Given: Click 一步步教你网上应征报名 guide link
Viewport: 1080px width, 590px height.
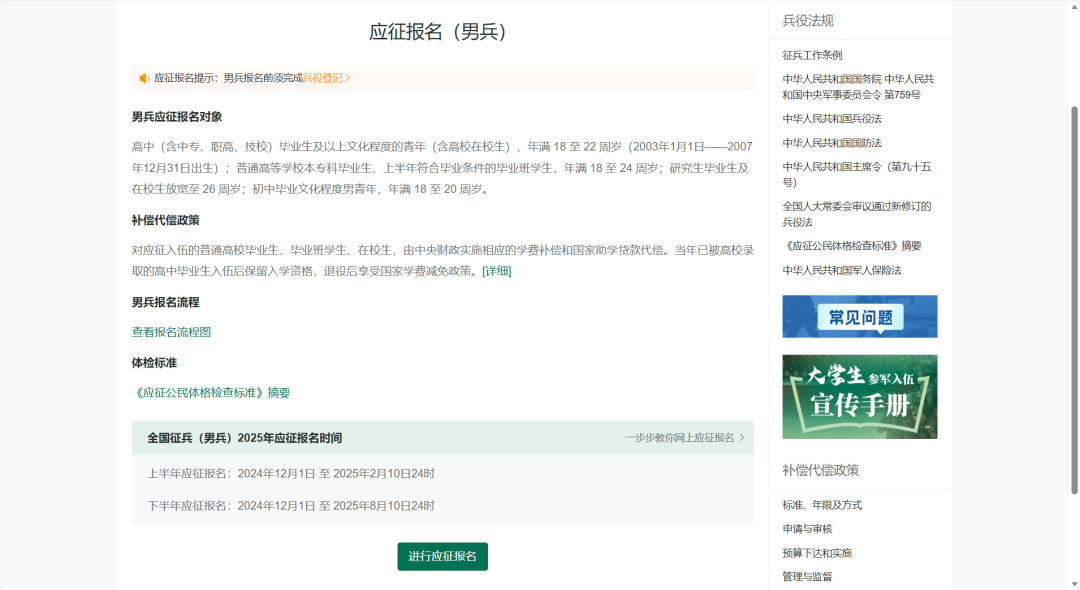Looking at the screenshot, I should click(680, 438).
